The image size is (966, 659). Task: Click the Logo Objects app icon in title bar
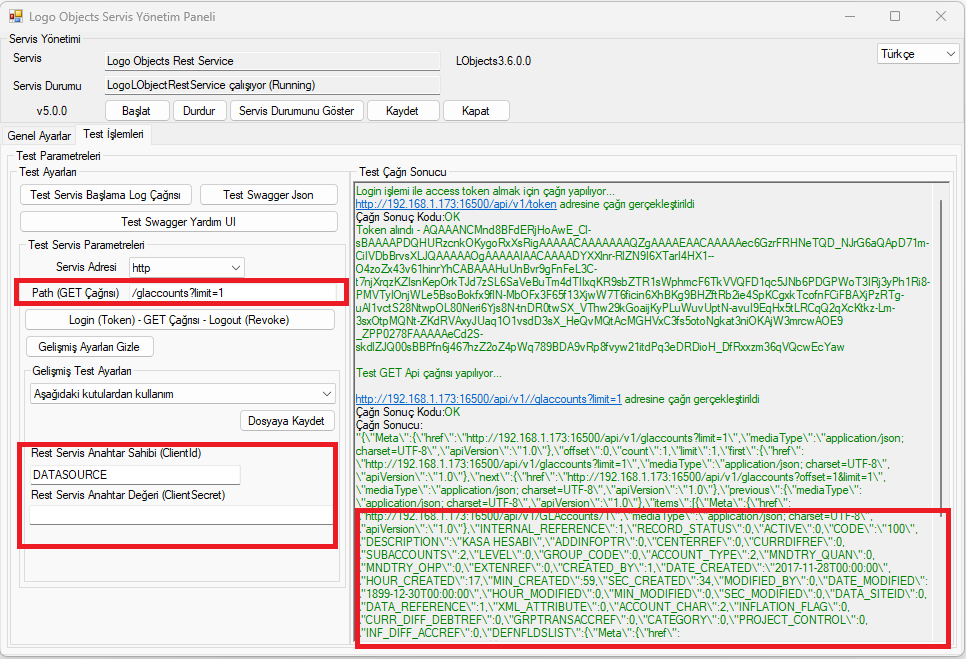[15, 16]
